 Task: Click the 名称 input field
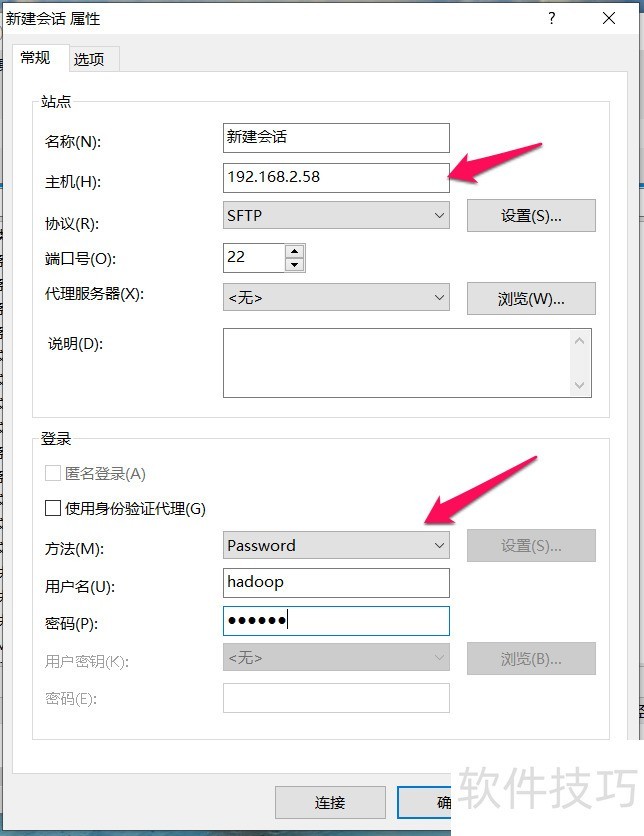(x=336, y=137)
